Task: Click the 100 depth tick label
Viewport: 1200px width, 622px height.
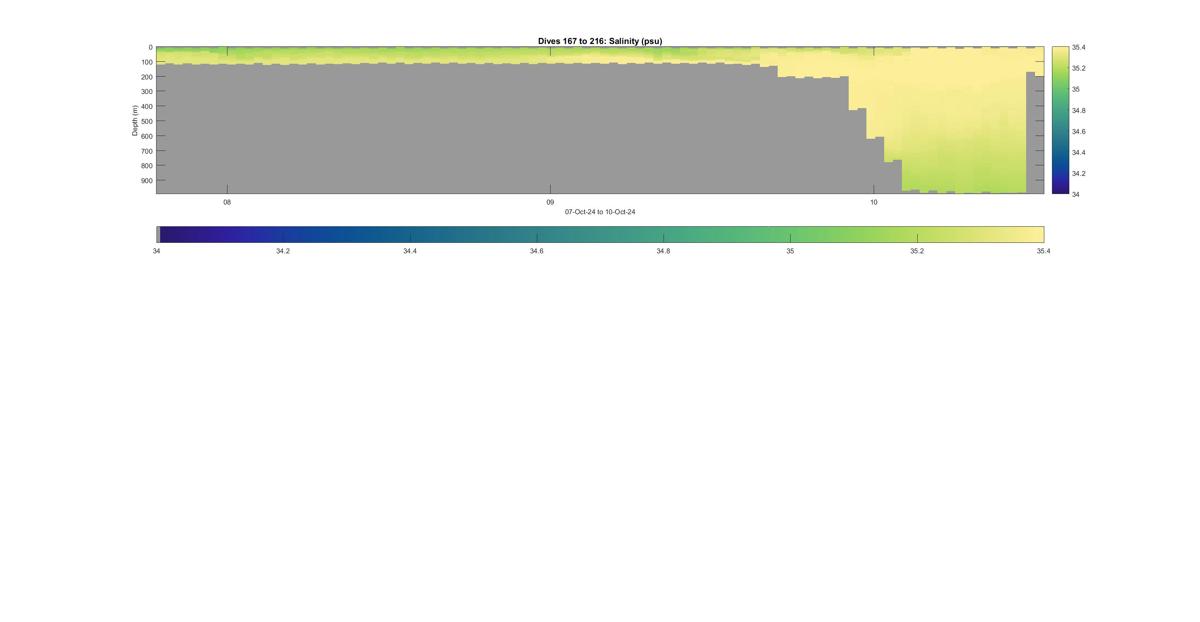Action: pyautogui.click(x=146, y=62)
